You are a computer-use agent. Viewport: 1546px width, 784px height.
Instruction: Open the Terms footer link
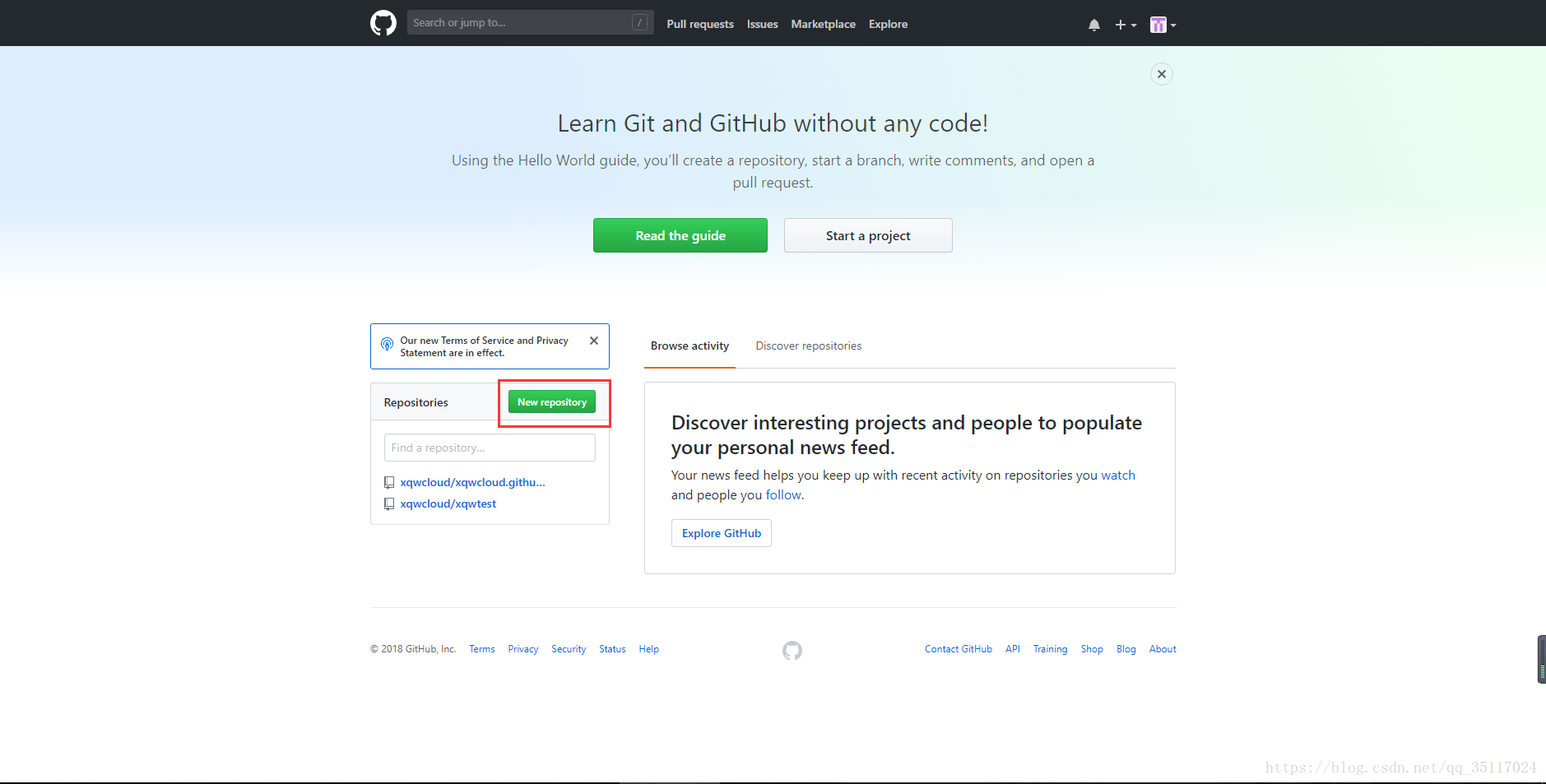point(482,649)
